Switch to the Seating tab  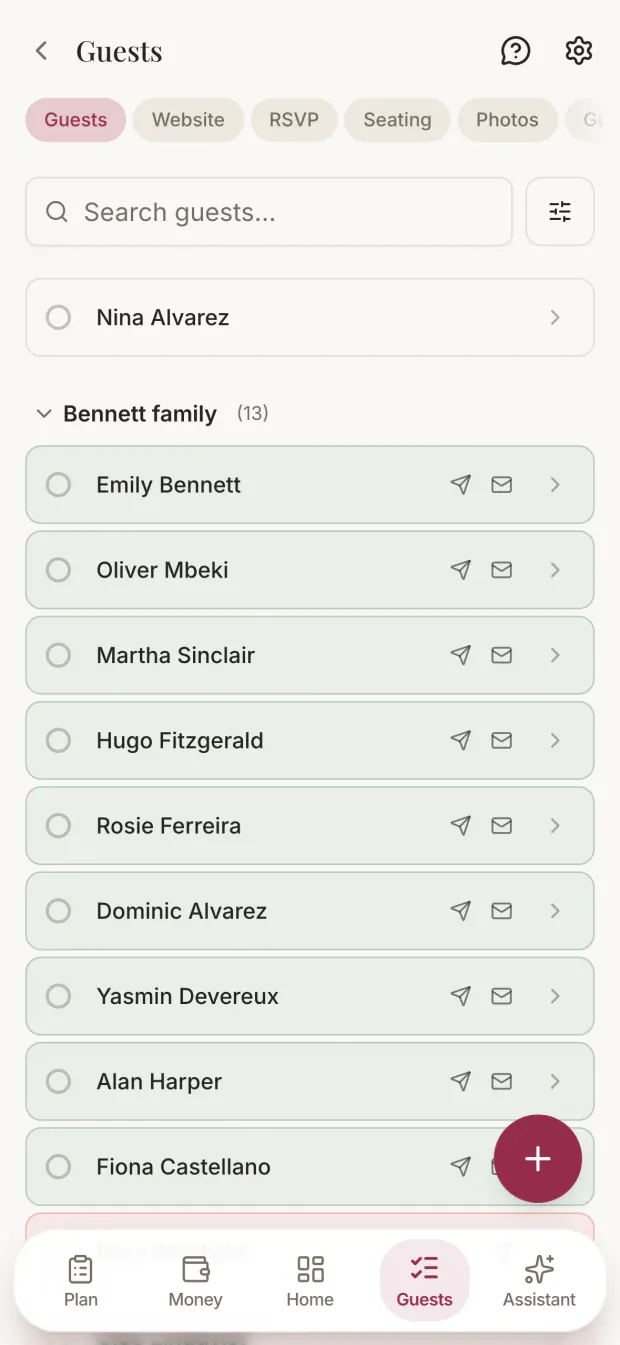(397, 120)
